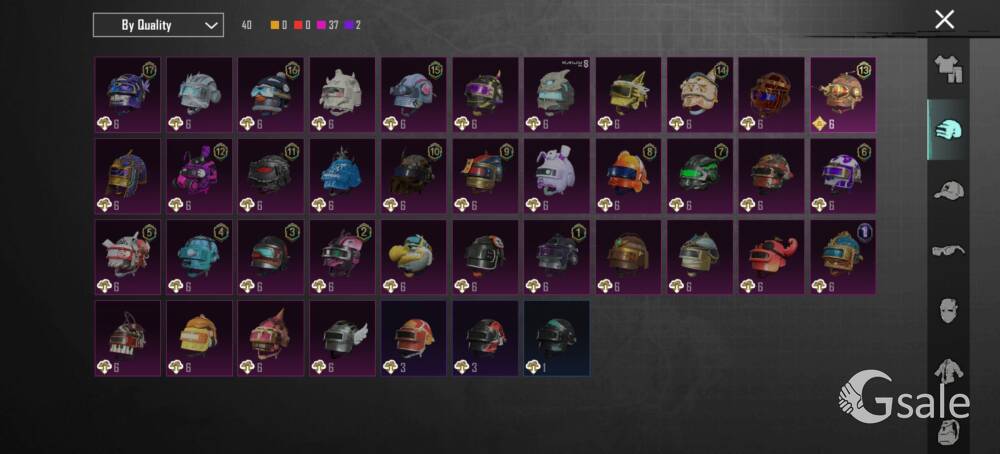The height and width of the screenshot is (454, 1000).
Task: Close the inventory with the X icon
Action: coord(945,20)
